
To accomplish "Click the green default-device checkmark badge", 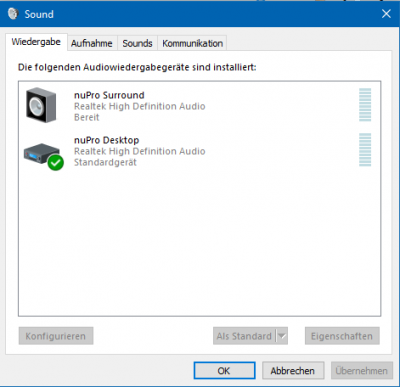I will point(56,163).
